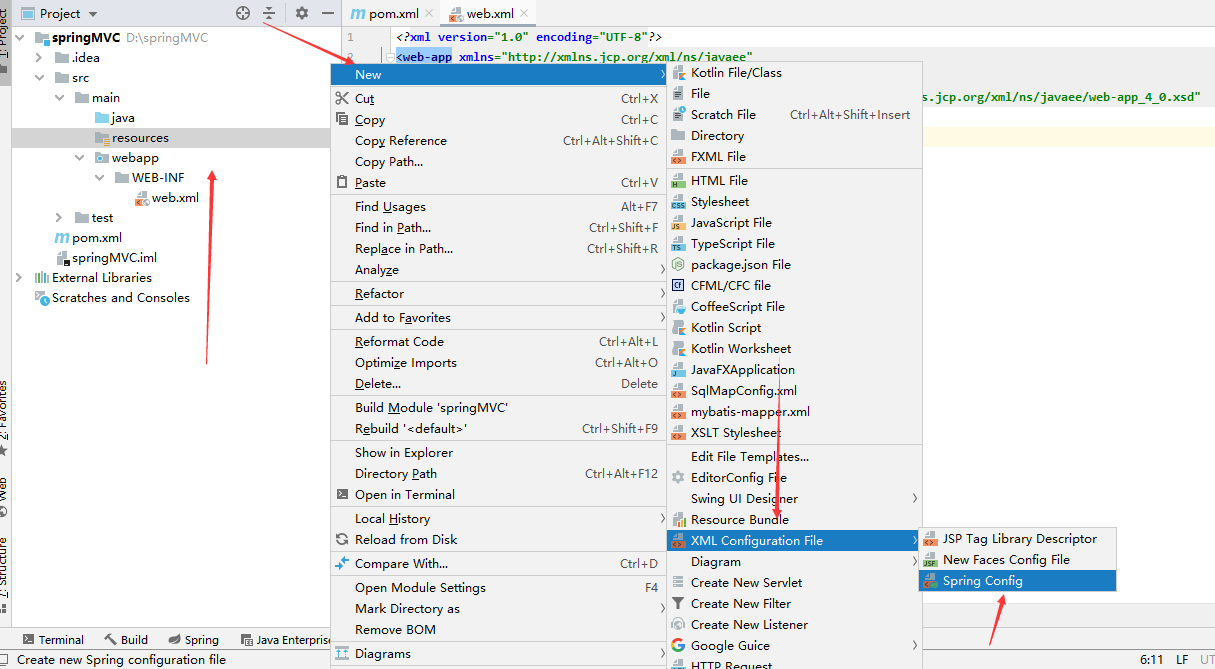Open the Diagrams submenu at bottom

pyautogui.click(x=498, y=654)
